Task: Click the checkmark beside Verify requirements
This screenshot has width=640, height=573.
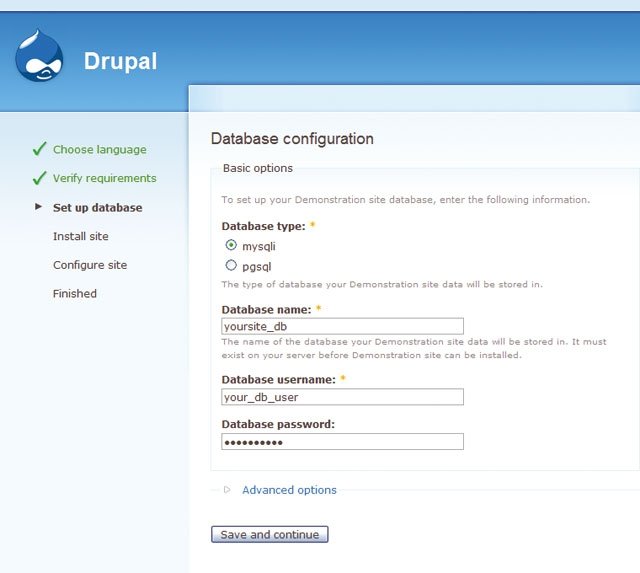Action: 40,178
